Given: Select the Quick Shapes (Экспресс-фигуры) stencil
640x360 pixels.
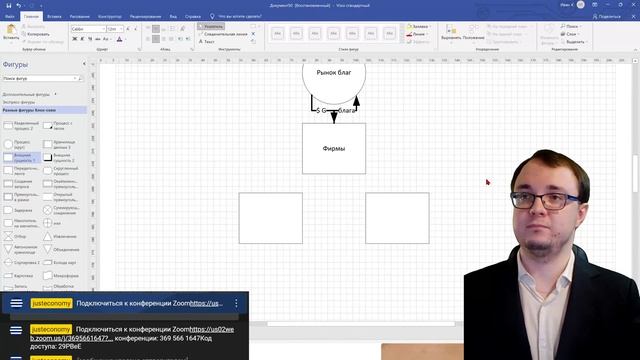Looking at the screenshot, I should 19,102.
